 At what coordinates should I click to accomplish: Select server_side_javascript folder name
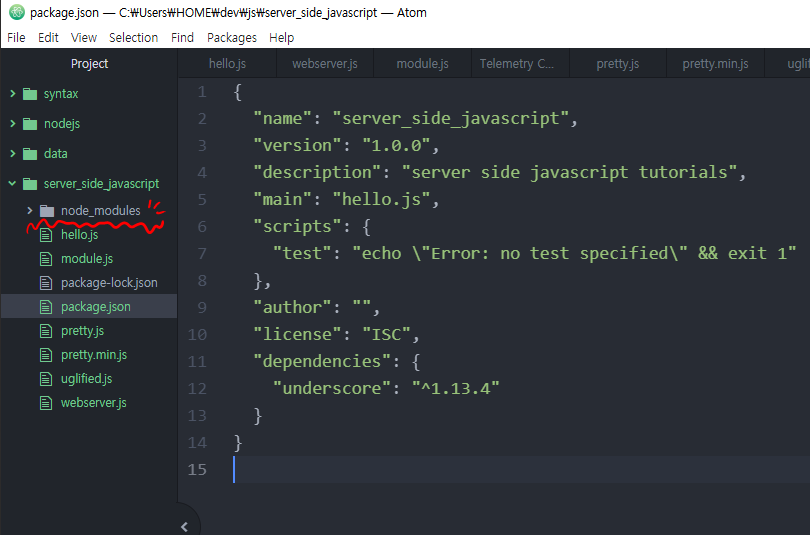point(101,184)
